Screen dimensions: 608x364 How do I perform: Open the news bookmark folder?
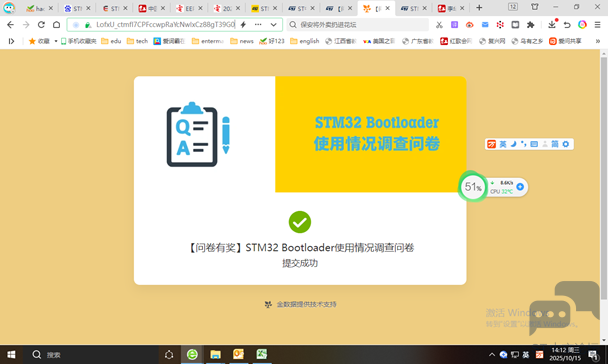pos(242,41)
